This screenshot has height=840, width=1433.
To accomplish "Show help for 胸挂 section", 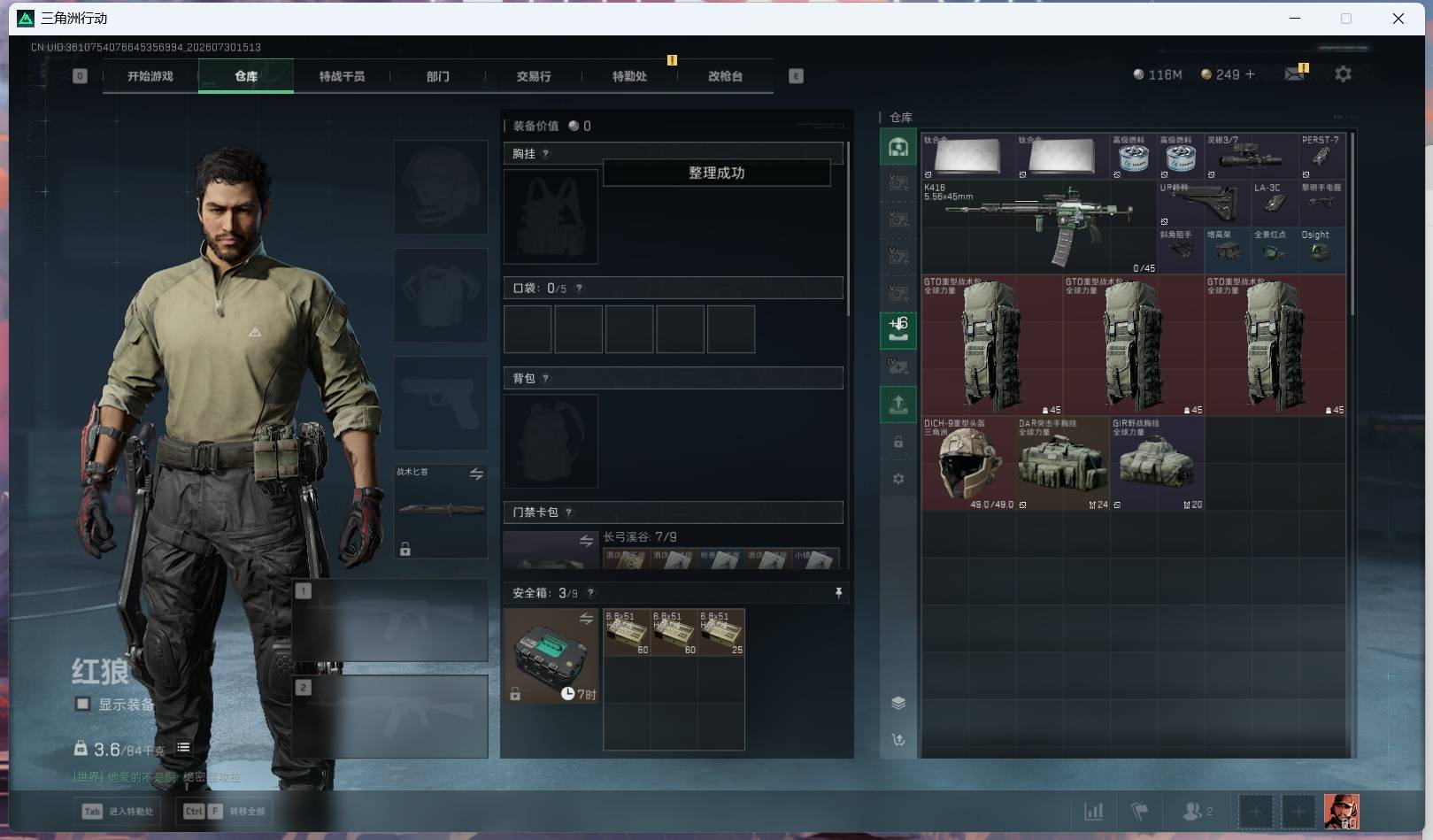I will tap(545, 154).
